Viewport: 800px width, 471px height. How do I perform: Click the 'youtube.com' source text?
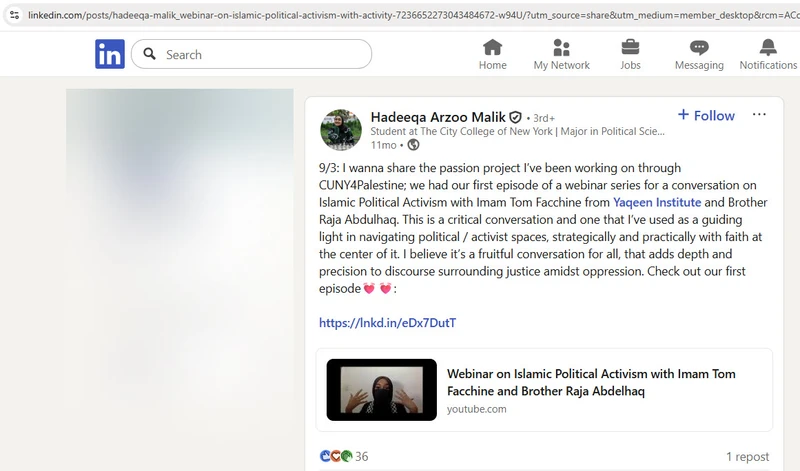coord(477,409)
